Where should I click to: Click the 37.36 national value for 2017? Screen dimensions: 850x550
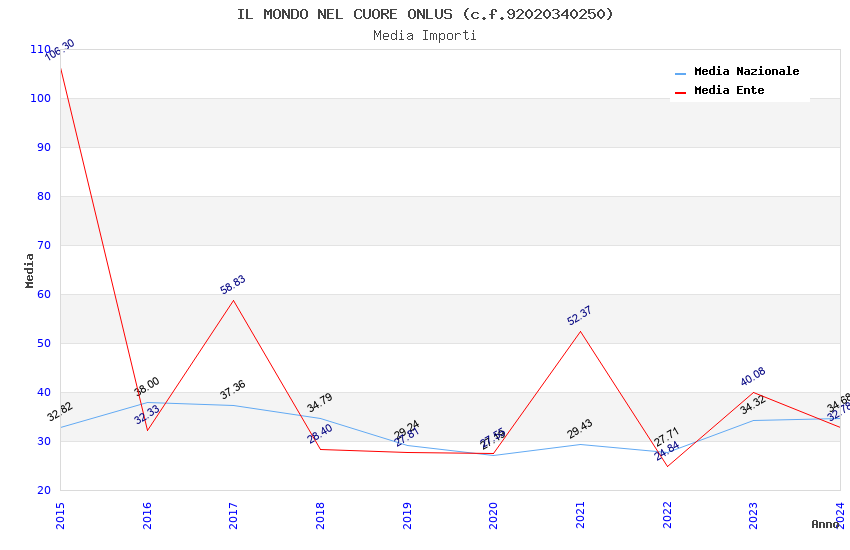(x=233, y=390)
